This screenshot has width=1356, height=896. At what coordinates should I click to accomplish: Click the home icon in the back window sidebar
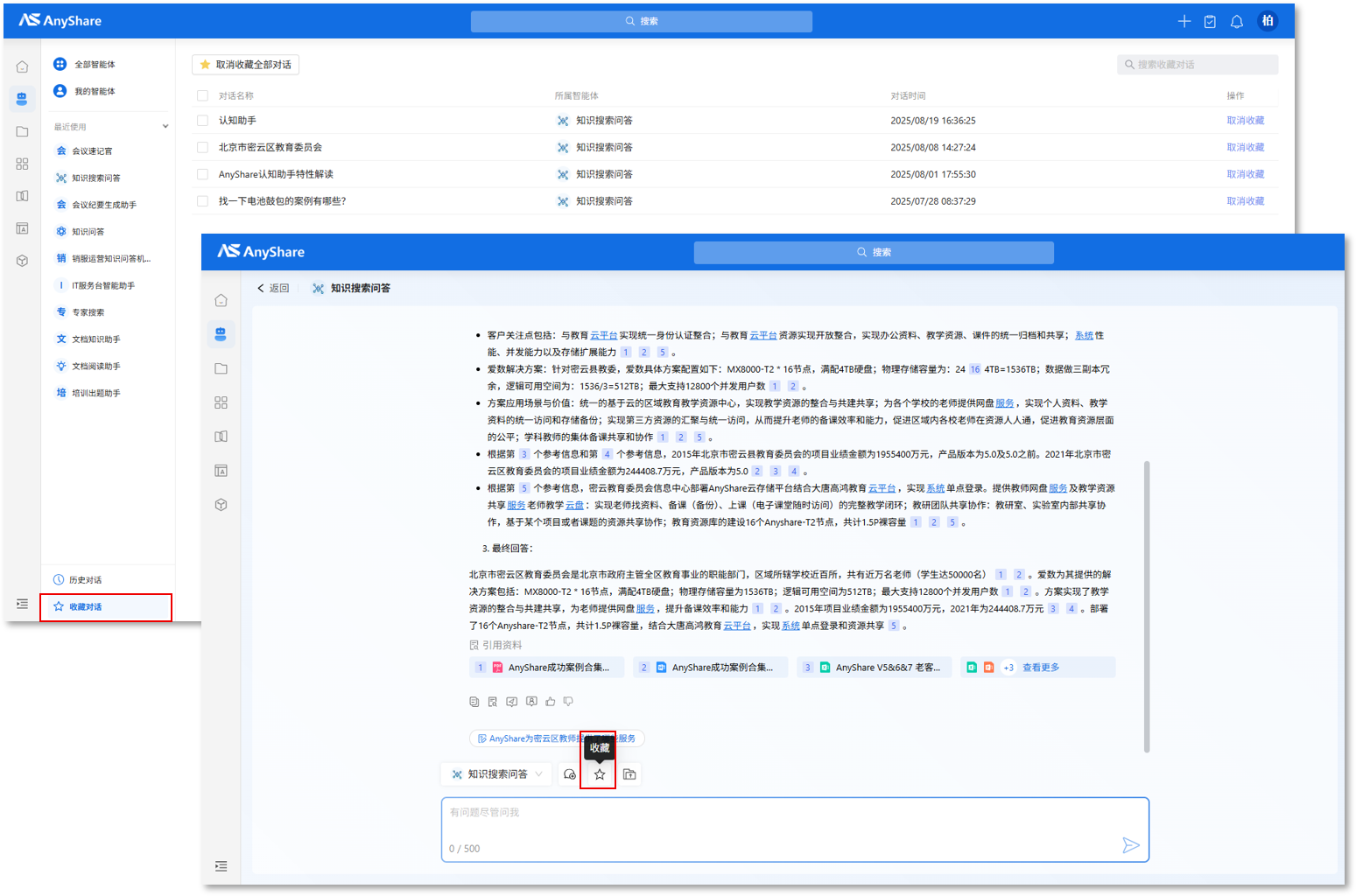coord(22,66)
